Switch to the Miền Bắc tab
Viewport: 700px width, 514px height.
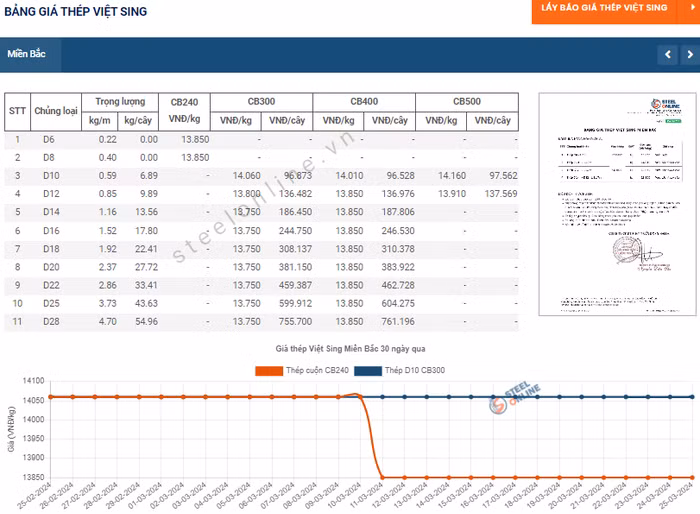31,54
